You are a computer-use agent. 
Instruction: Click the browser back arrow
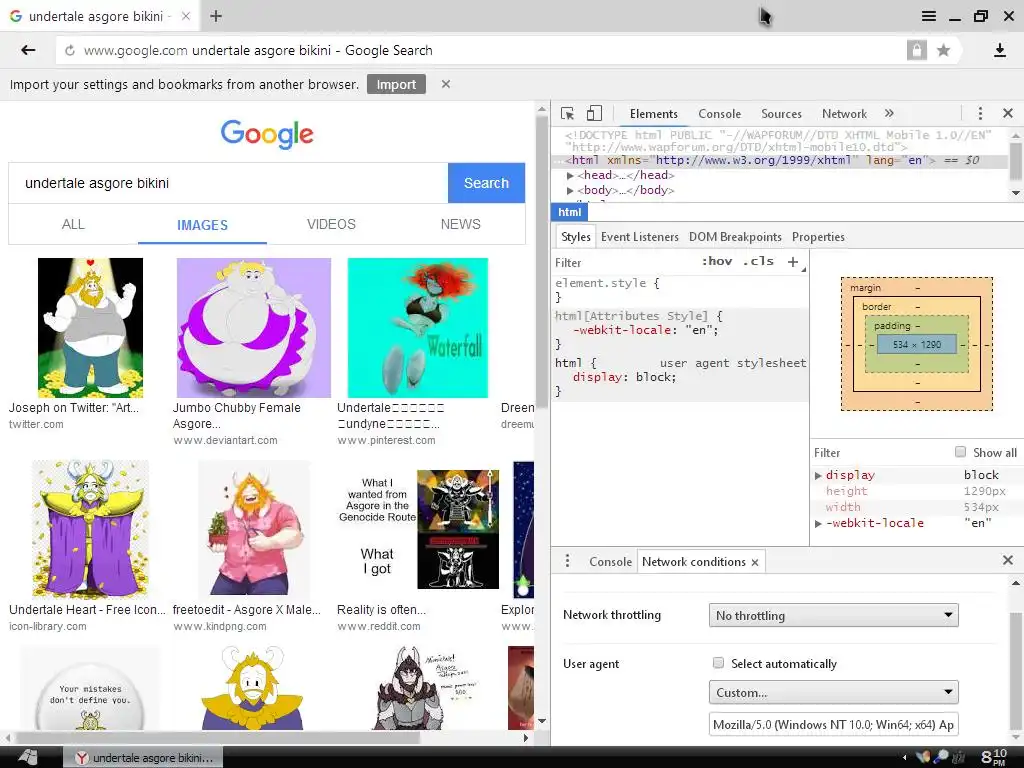click(x=27, y=50)
